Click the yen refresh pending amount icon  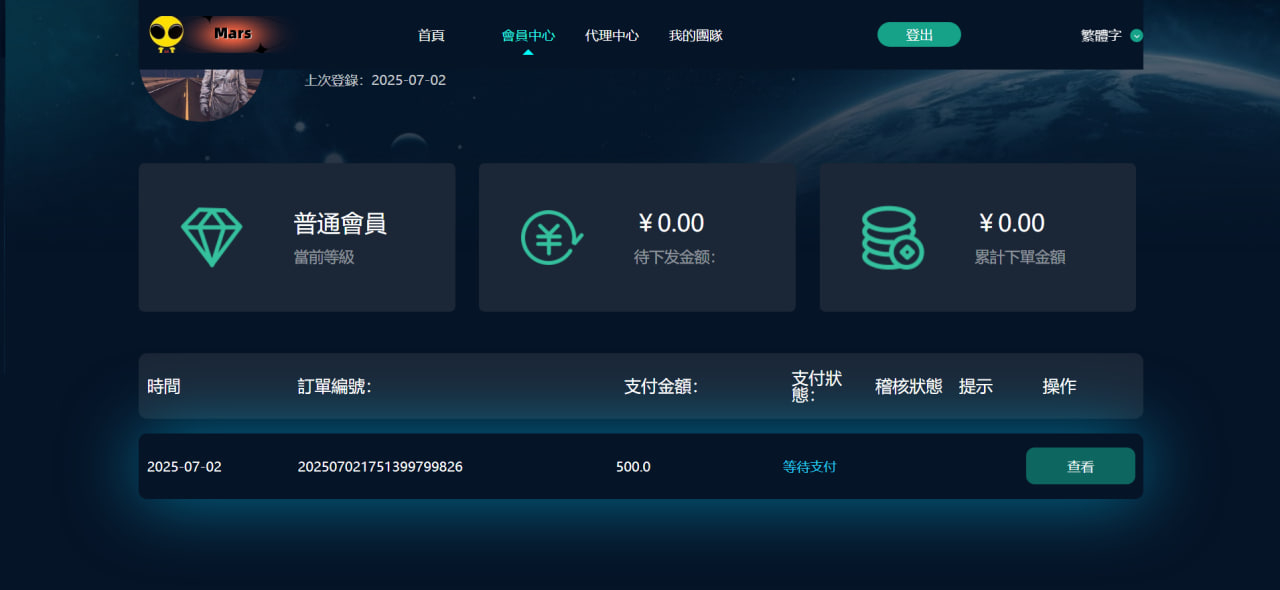[552, 237]
